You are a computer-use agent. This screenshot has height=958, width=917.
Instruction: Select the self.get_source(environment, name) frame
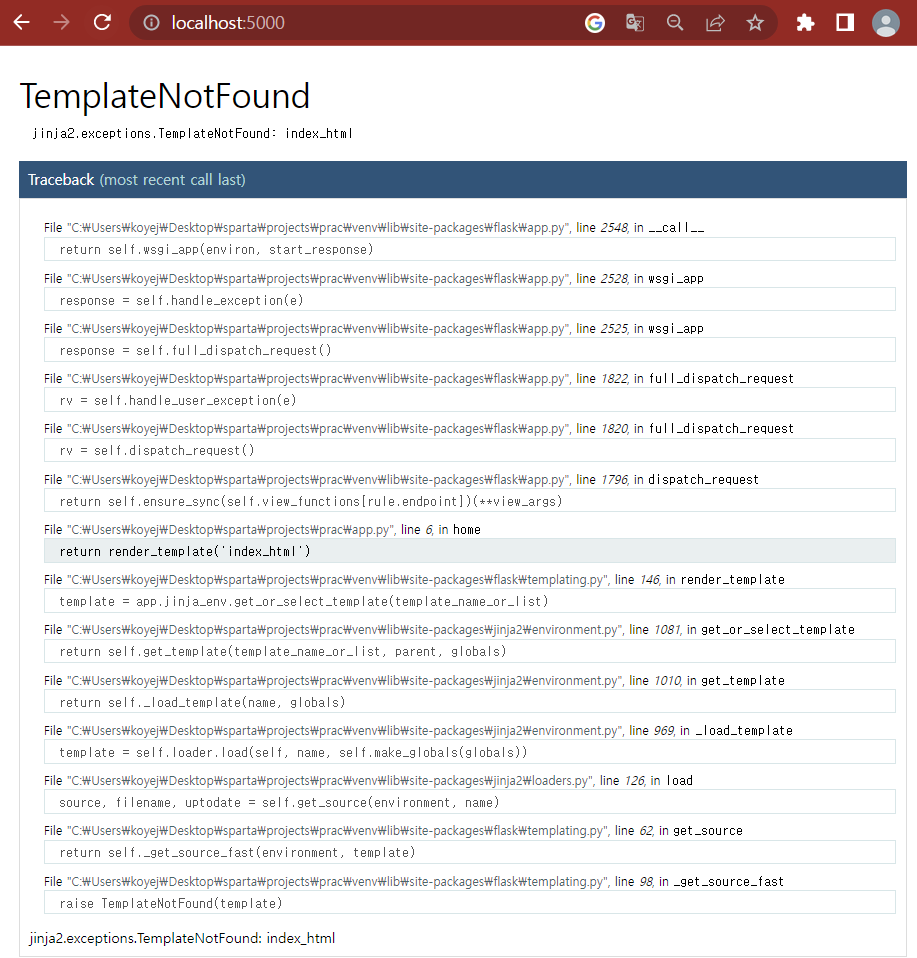tap(470, 802)
